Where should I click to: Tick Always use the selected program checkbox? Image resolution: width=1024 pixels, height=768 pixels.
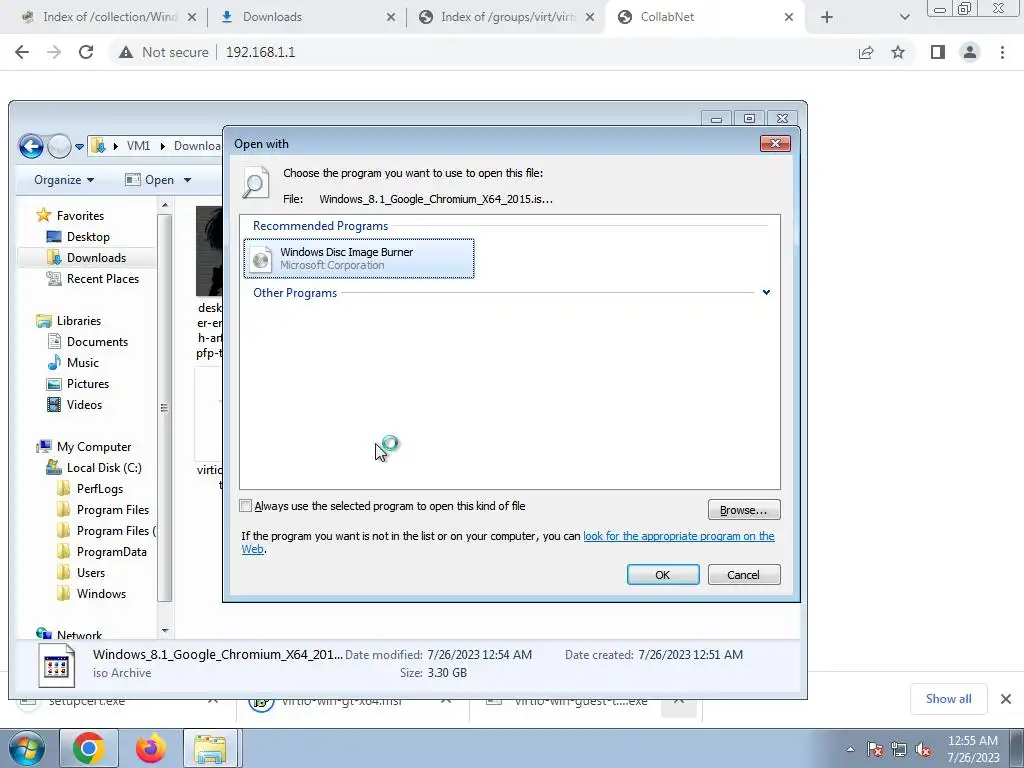(246, 506)
